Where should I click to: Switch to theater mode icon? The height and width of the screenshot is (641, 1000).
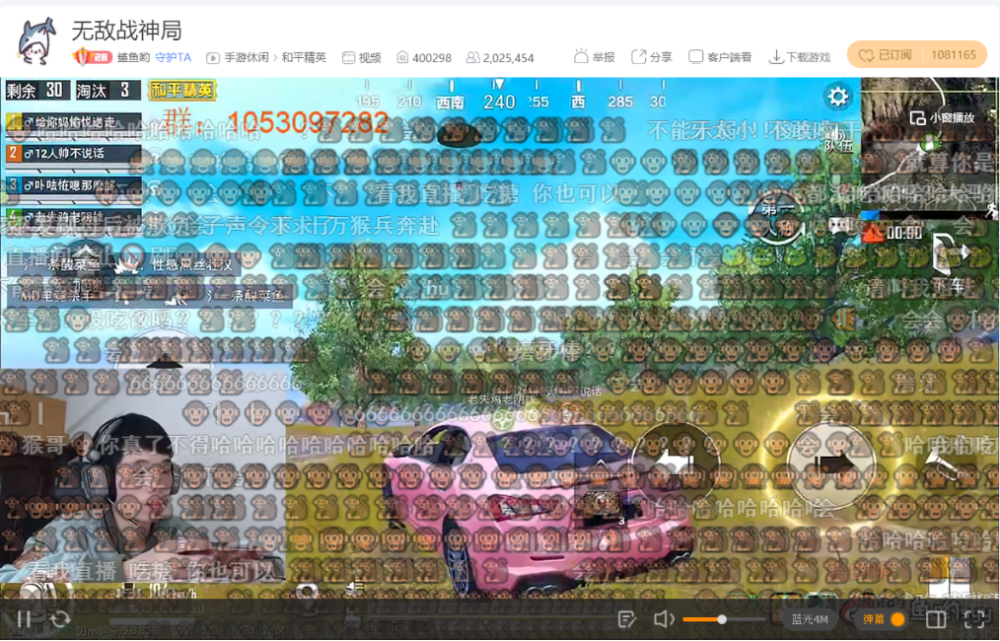tap(936, 619)
